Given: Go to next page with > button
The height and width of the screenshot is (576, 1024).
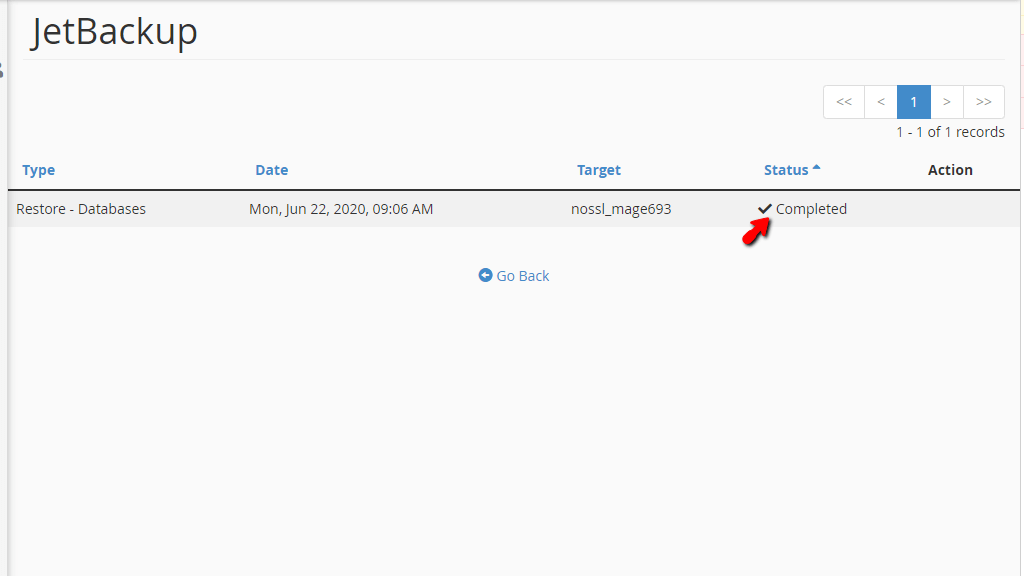Looking at the screenshot, I should click(947, 102).
